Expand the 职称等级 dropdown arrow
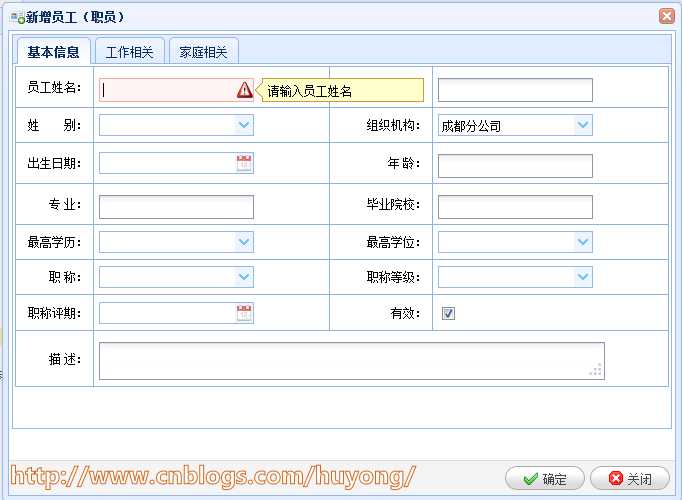This screenshot has height=500, width=682. click(x=583, y=277)
